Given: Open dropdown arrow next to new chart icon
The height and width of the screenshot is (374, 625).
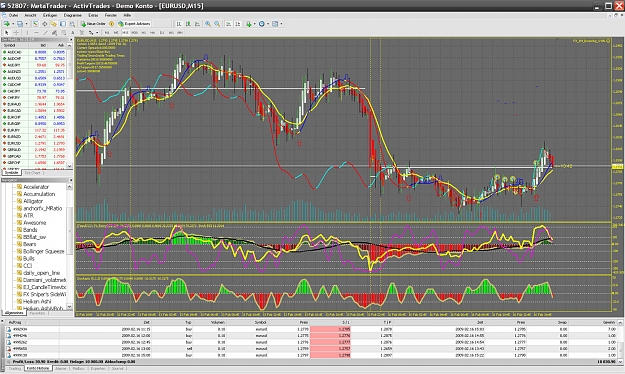Looking at the screenshot, I should coord(13,24).
